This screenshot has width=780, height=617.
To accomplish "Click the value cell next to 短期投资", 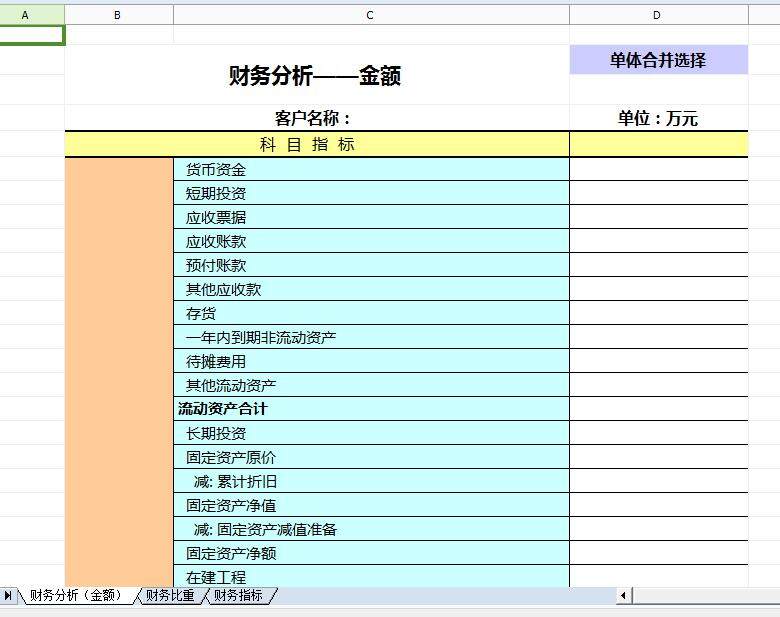I will coord(658,194).
